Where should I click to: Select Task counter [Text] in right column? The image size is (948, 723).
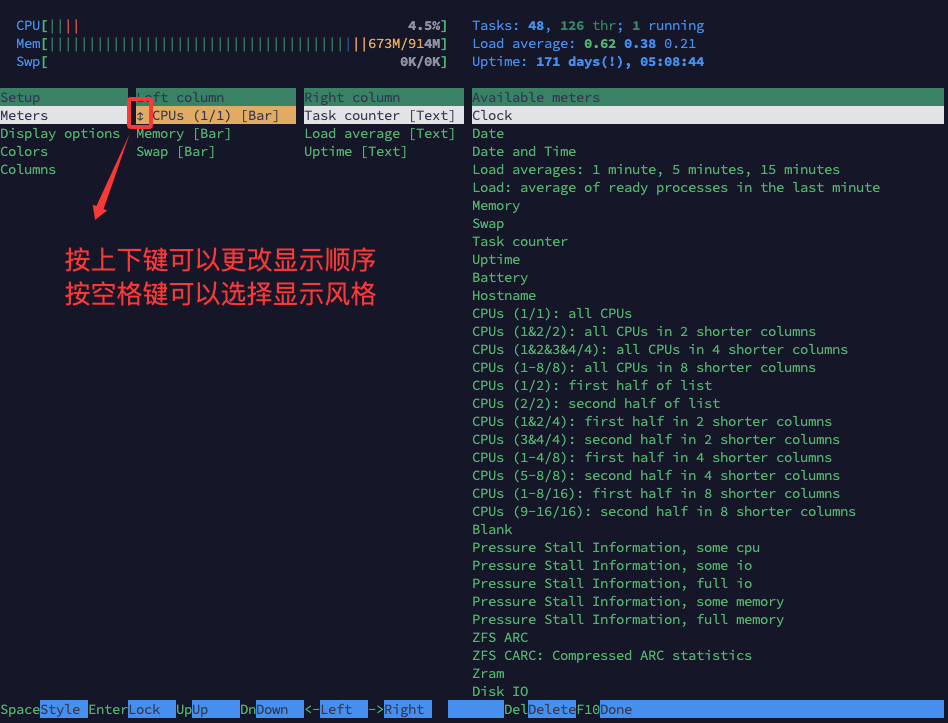(x=379, y=116)
